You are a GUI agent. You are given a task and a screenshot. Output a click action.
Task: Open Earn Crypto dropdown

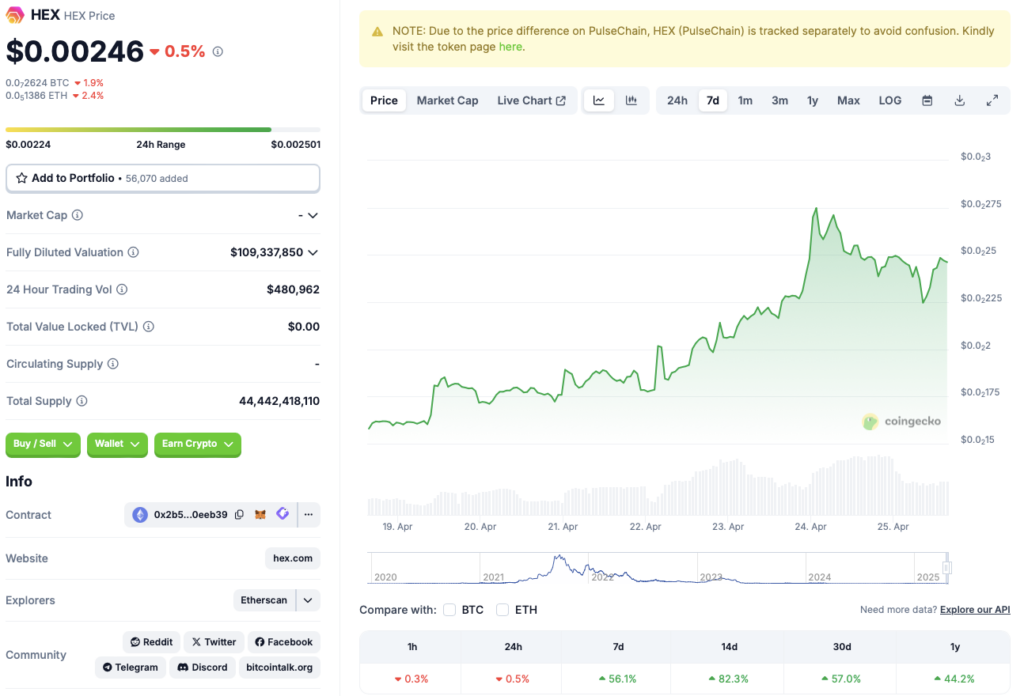point(197,444)
